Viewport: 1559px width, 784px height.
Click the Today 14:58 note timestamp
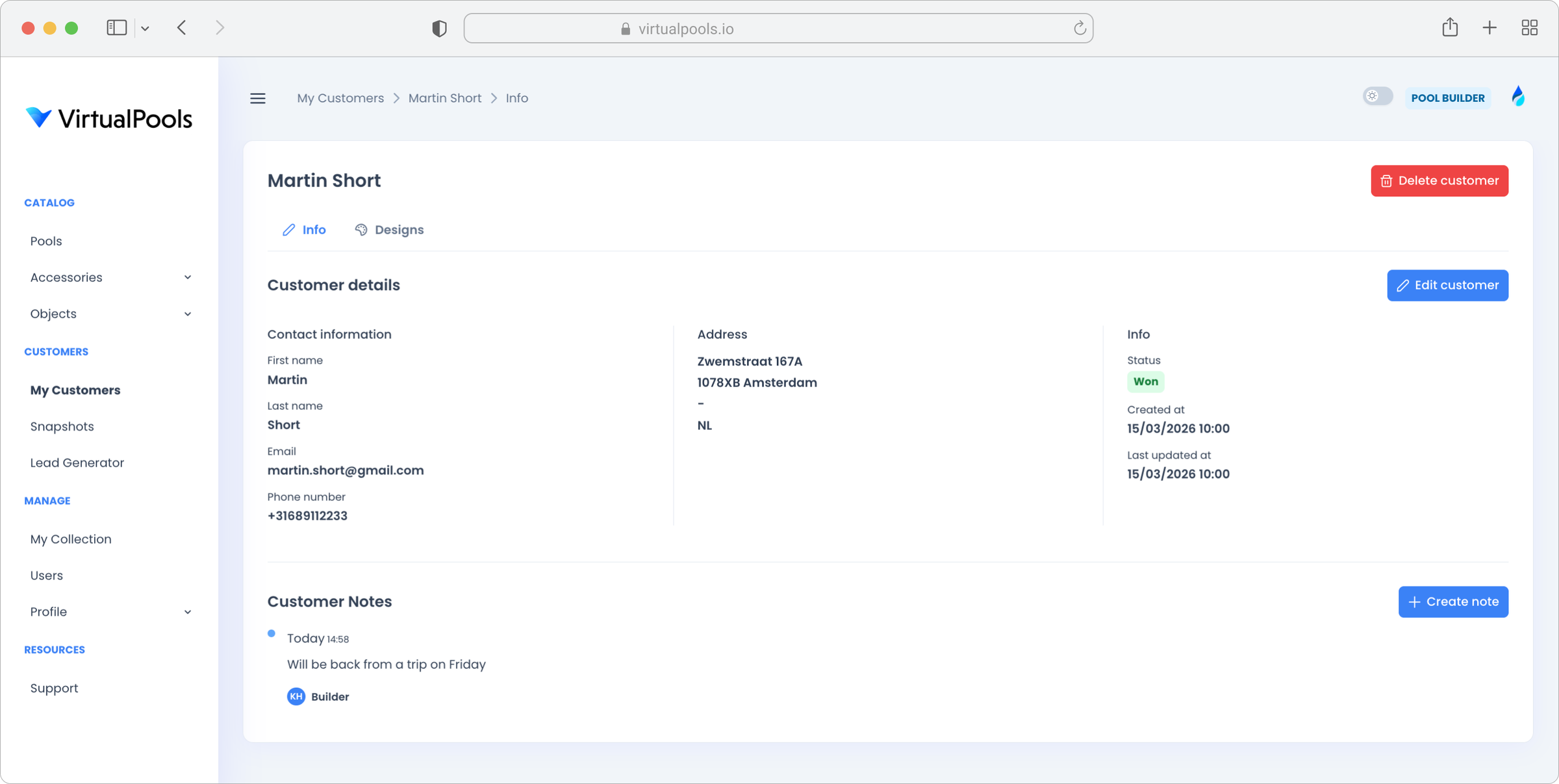(318, 639)
